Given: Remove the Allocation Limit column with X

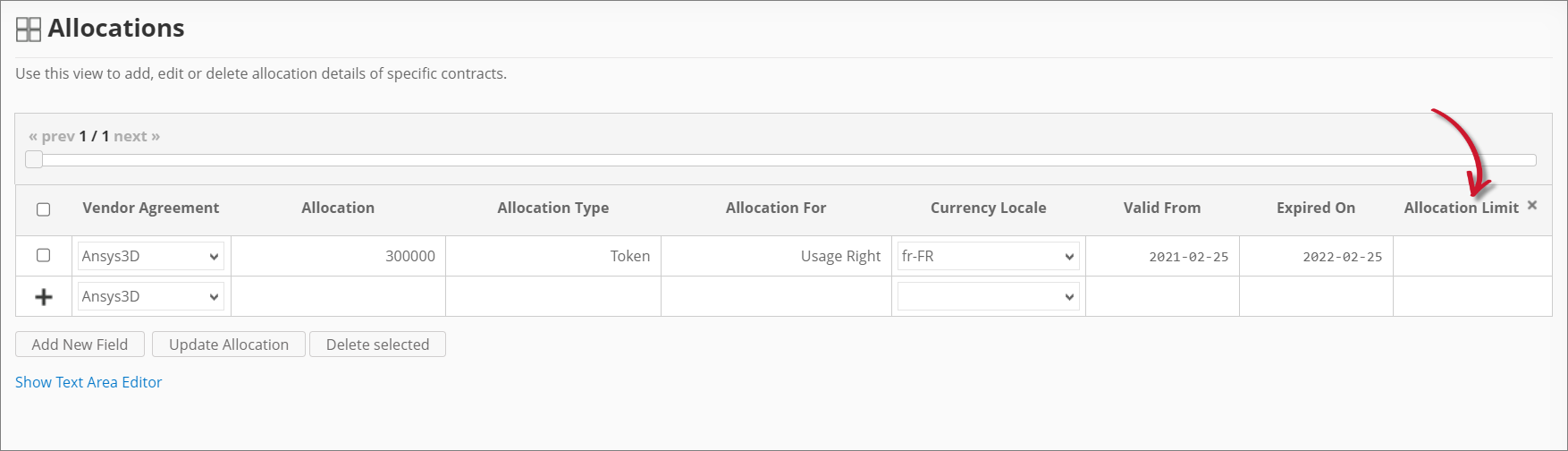Looking at the screenshot, I should pos(1532,206).
